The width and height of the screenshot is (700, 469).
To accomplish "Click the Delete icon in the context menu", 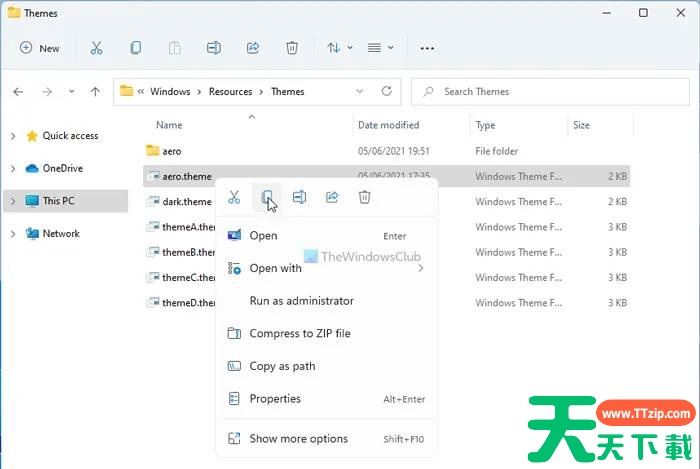I will [364, 197].
